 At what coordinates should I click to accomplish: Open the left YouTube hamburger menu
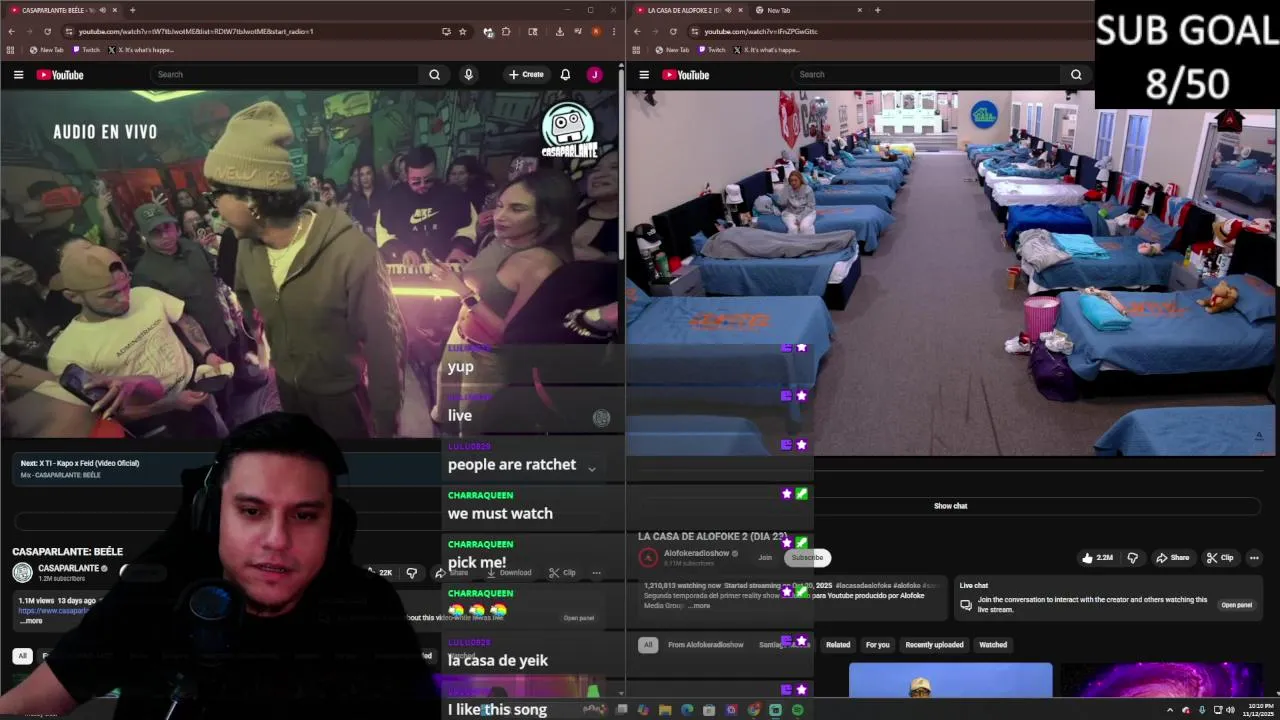coord(18,75)
